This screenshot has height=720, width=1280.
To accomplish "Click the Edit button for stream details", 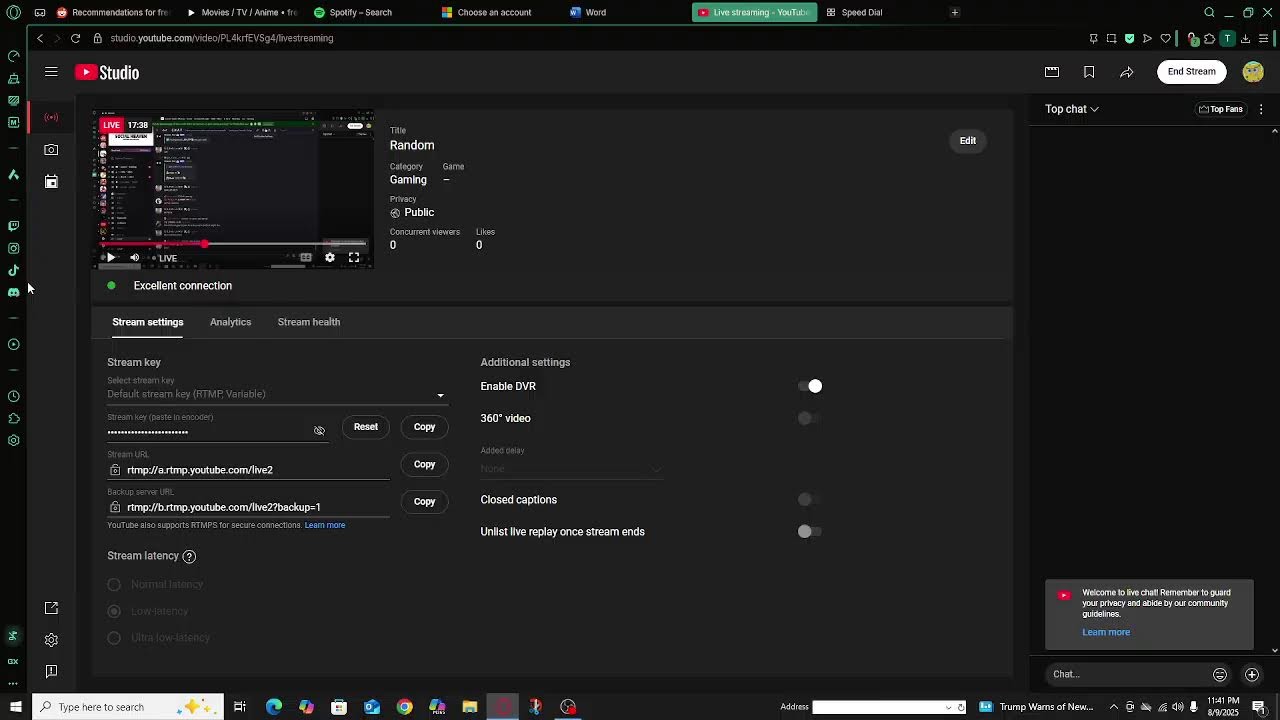I will click(x=968, y=141).
